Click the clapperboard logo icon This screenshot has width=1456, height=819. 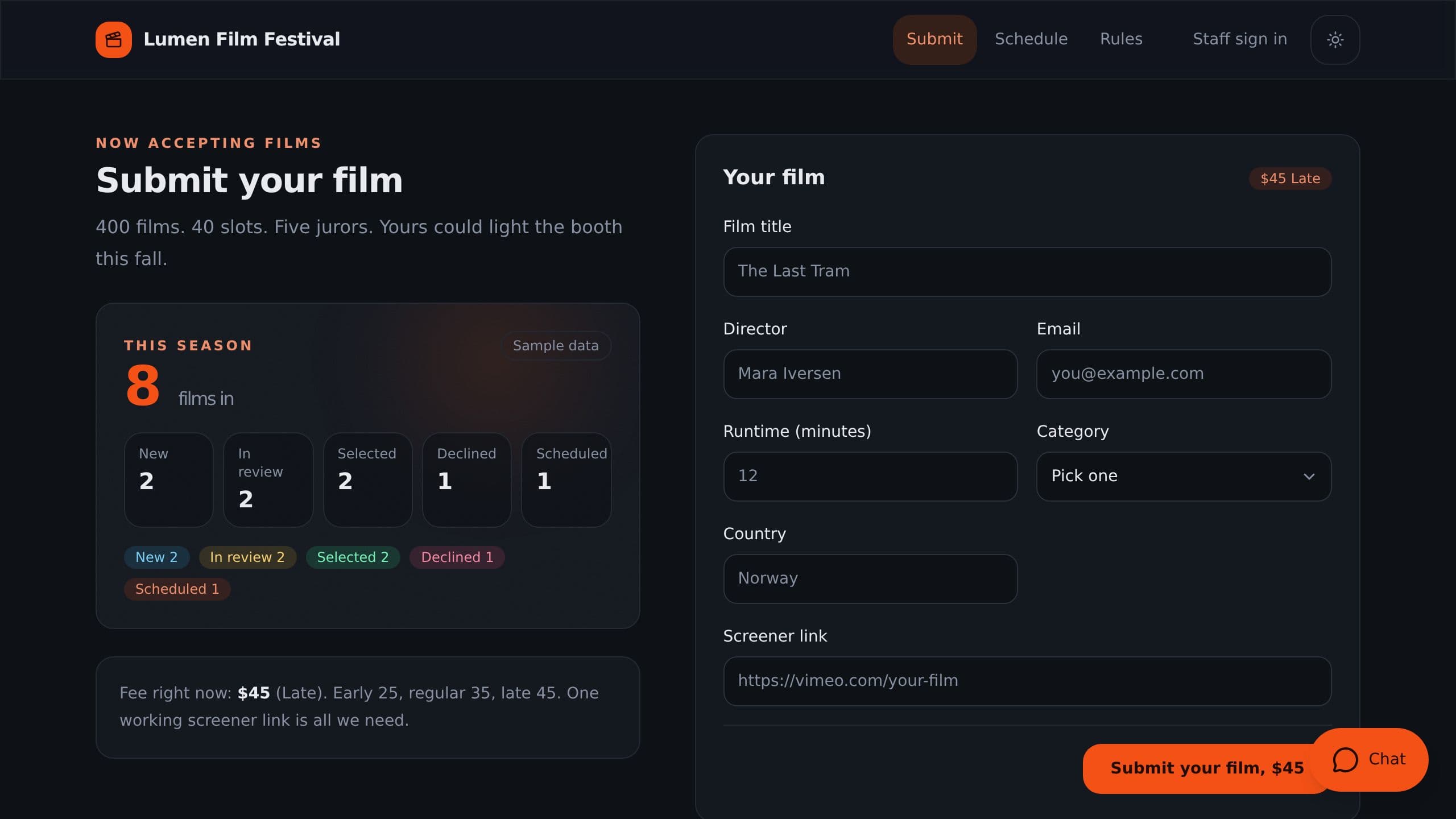click(x=114, y=39)
